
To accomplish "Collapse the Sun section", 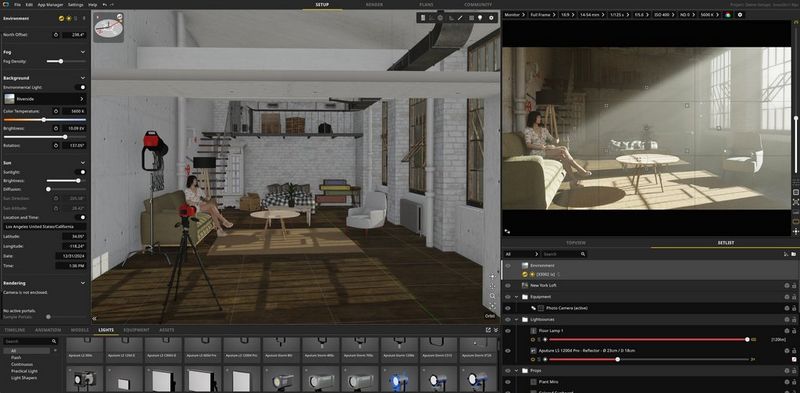I will 83,163.
